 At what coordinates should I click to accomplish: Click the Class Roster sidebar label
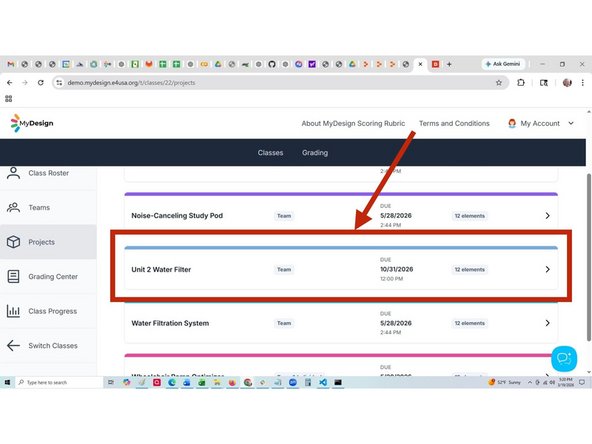[49, 173]
